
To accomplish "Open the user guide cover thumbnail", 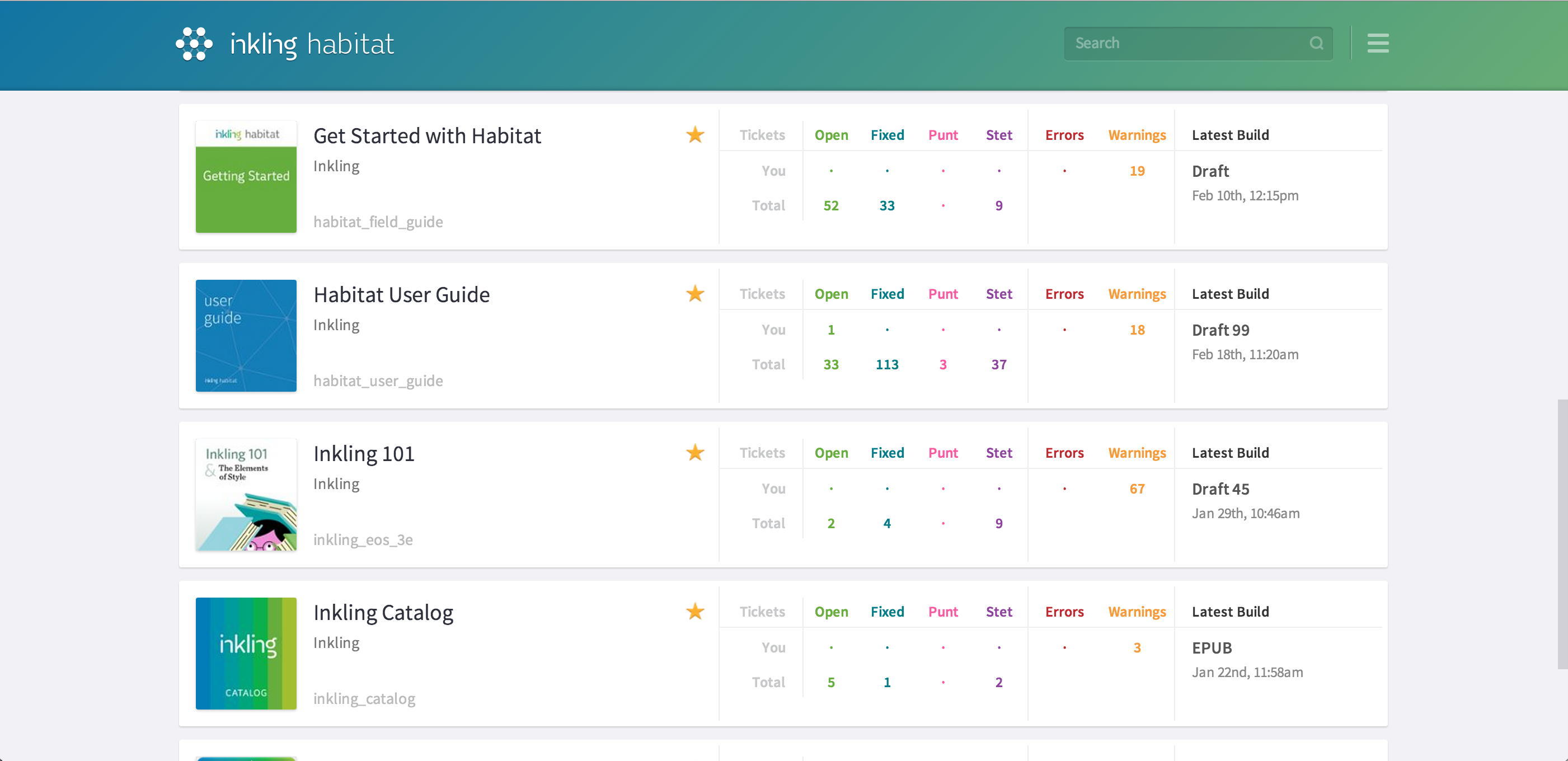I will pyautogui.click(x=246, y=335).
